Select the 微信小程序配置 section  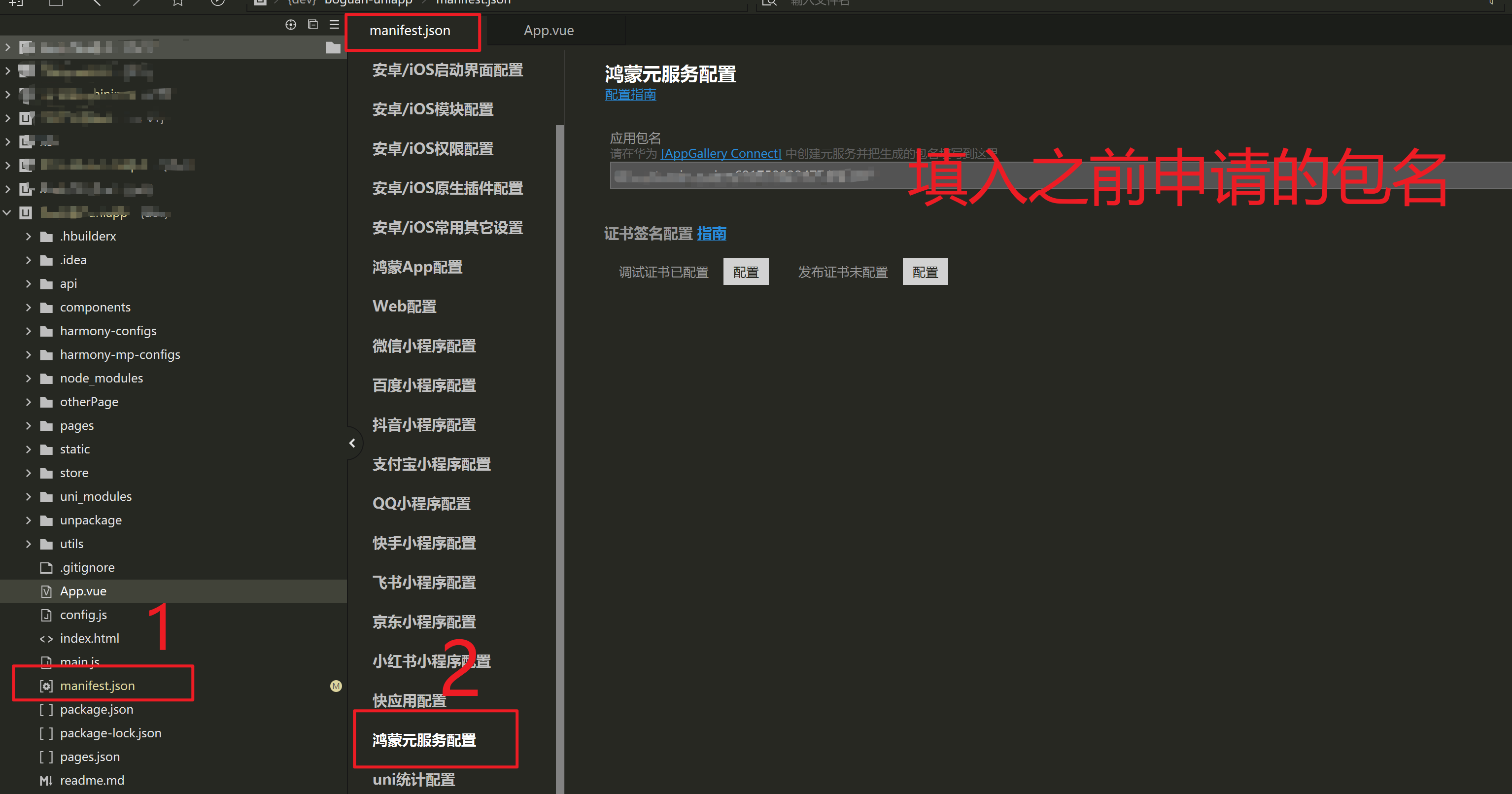(x=424, y=346)
